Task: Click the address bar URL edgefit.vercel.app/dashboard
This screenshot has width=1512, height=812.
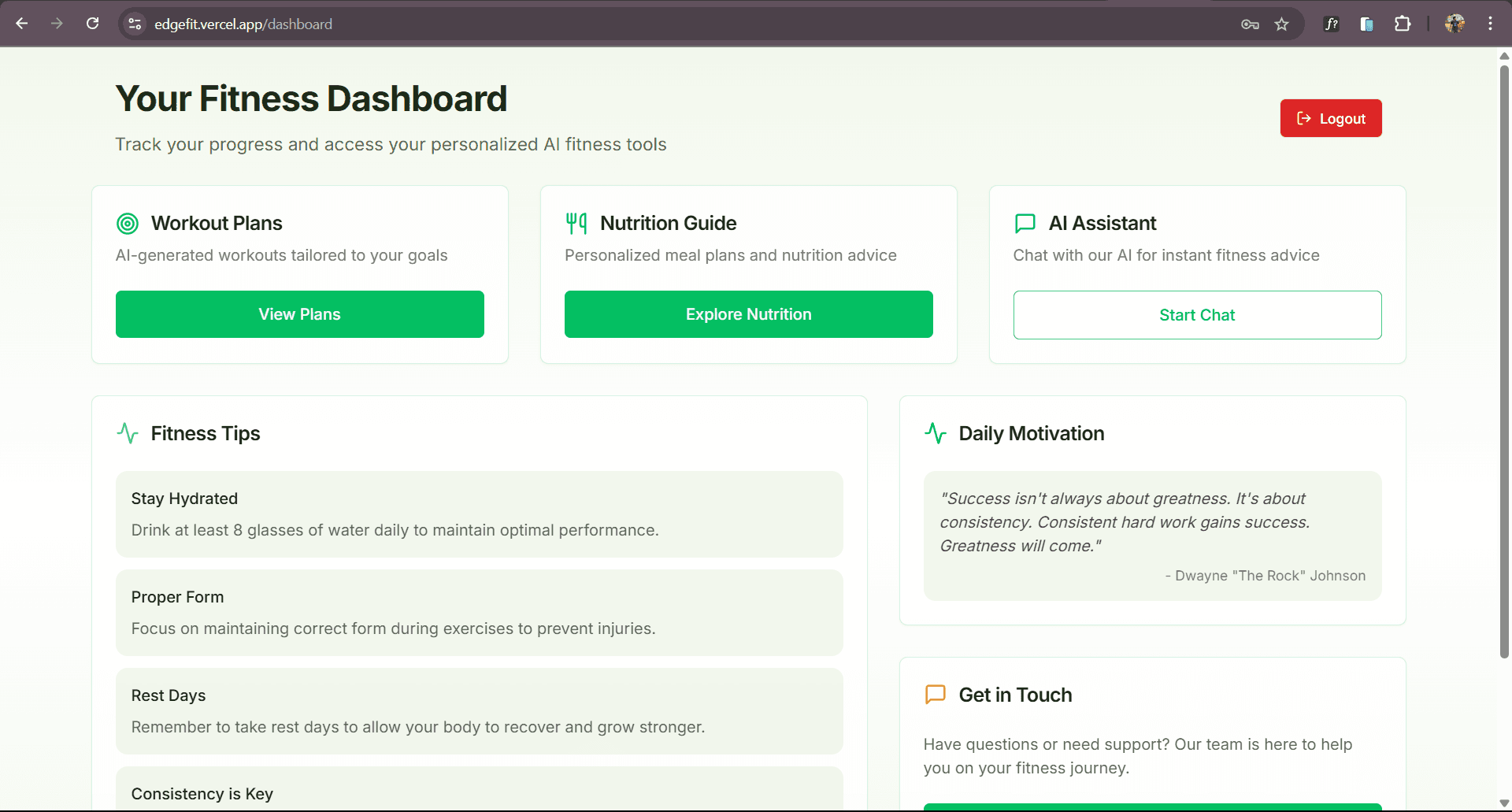Action: tap(243, 24)
